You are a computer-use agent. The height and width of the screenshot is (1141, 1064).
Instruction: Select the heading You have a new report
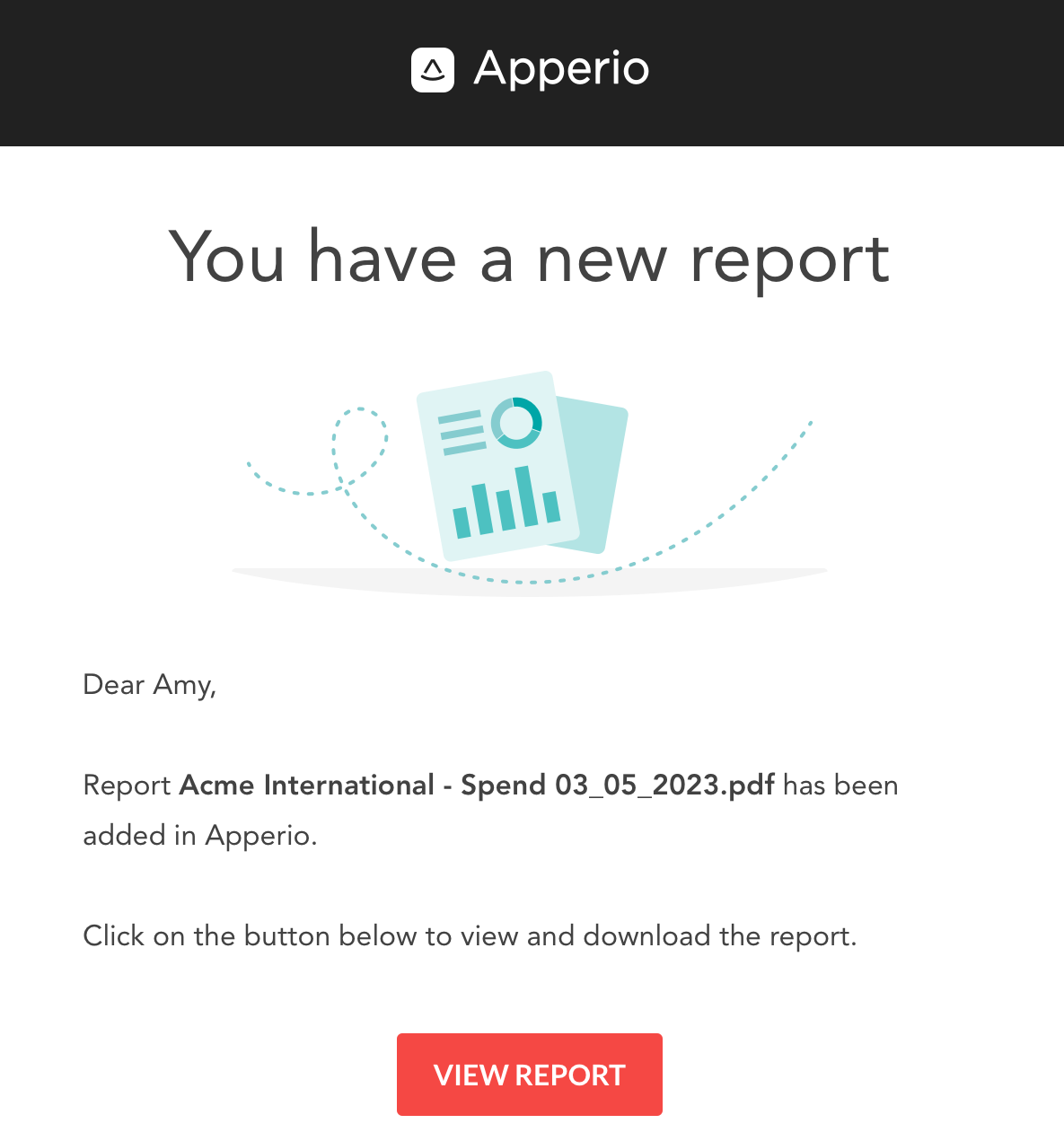[530, 258]
